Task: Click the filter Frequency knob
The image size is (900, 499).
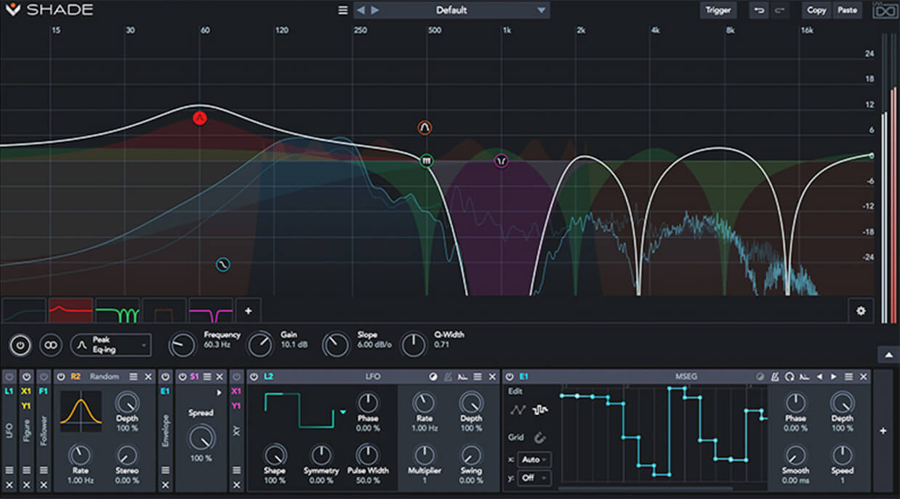Action: click(x=182, y=345)
